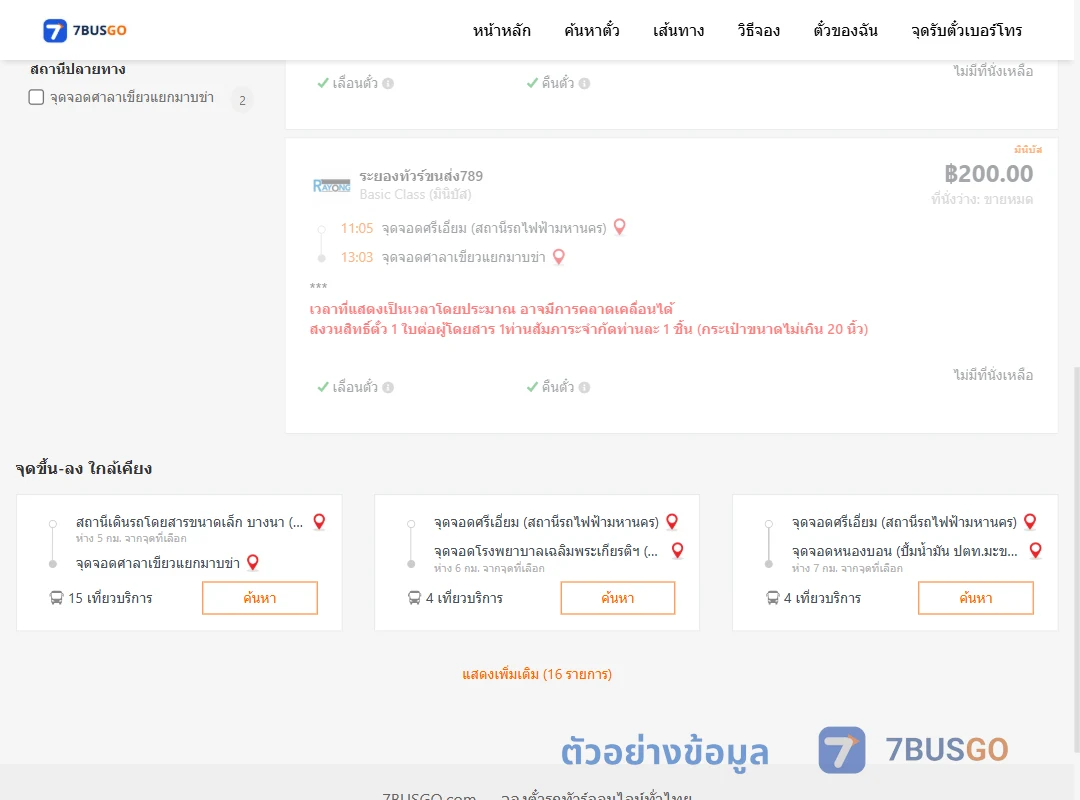The image size is (1080, 800).
Task: Click the page vertical scrollbar
Action: pos(1076,558)
